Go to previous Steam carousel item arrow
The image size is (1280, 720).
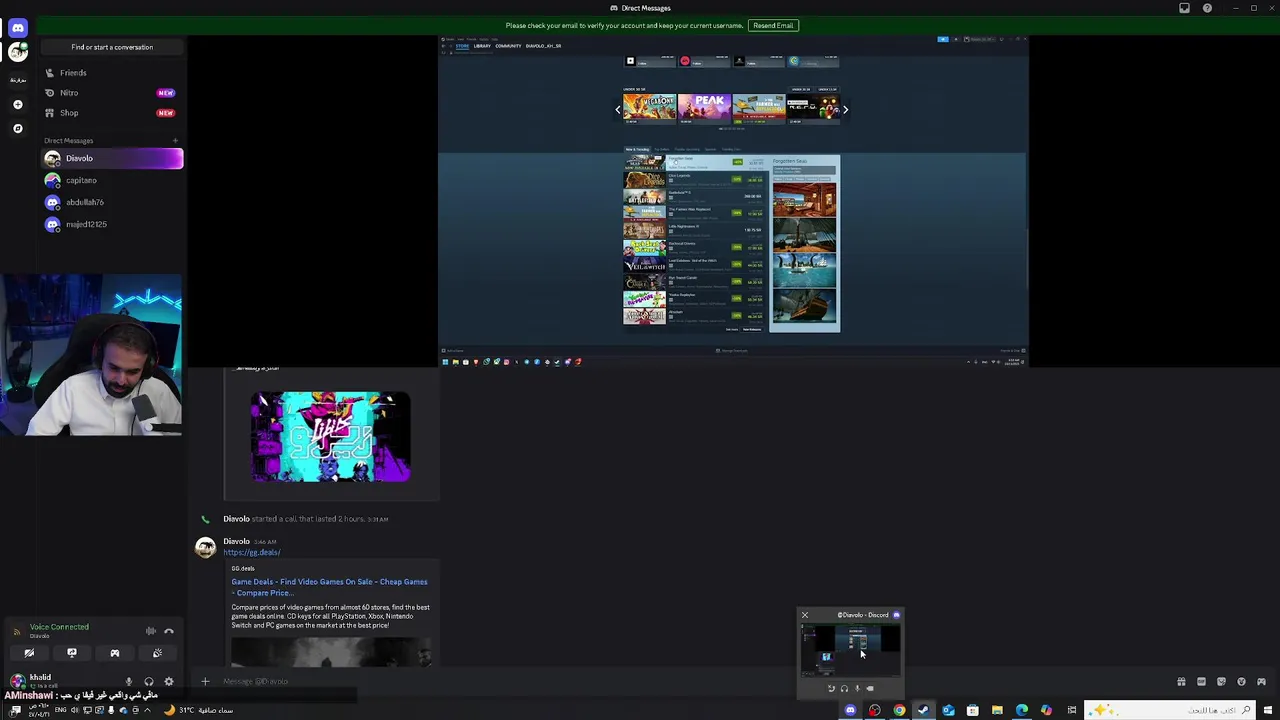point(617,110)
